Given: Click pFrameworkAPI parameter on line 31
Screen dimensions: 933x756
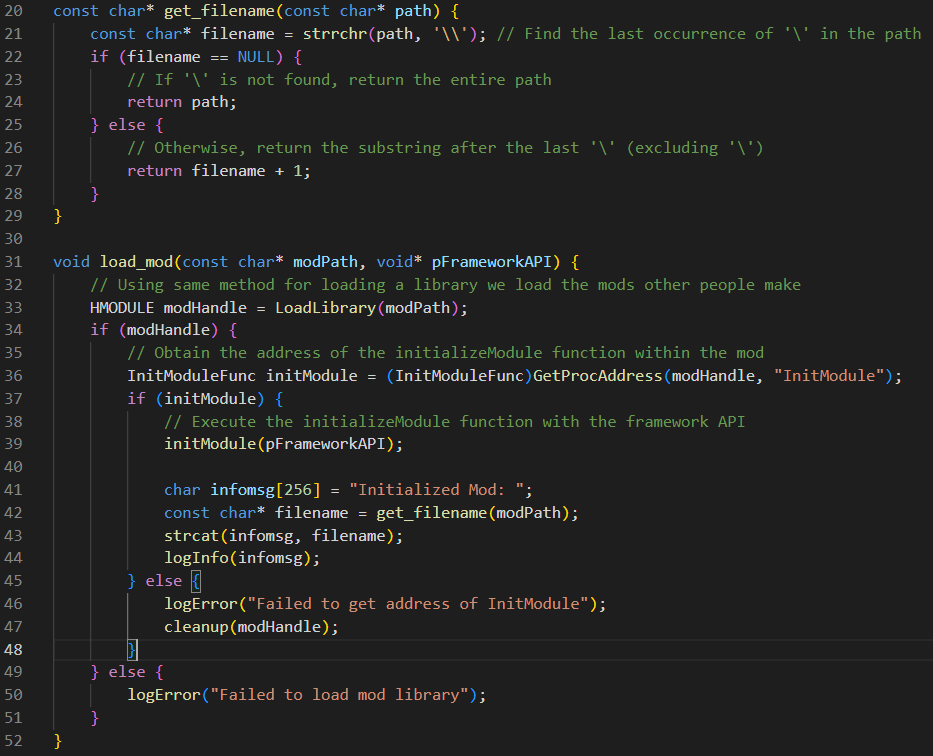Looking at the screenshot, I should 491,262.
